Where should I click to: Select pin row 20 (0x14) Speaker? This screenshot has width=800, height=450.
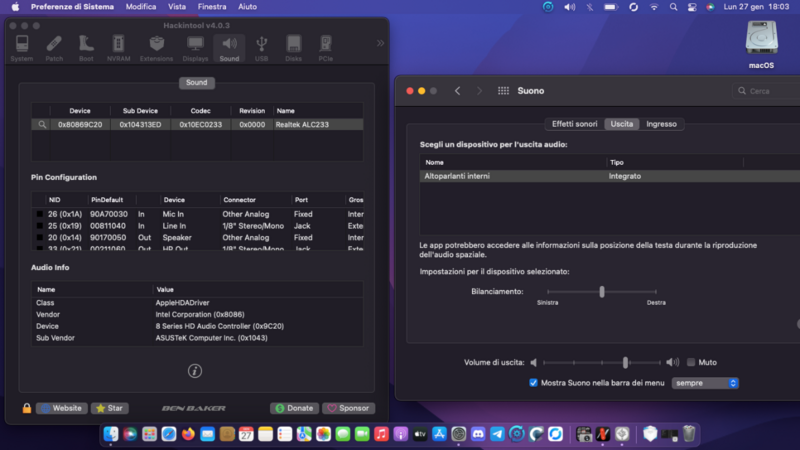pyautogui.click(x=197, y=238)
